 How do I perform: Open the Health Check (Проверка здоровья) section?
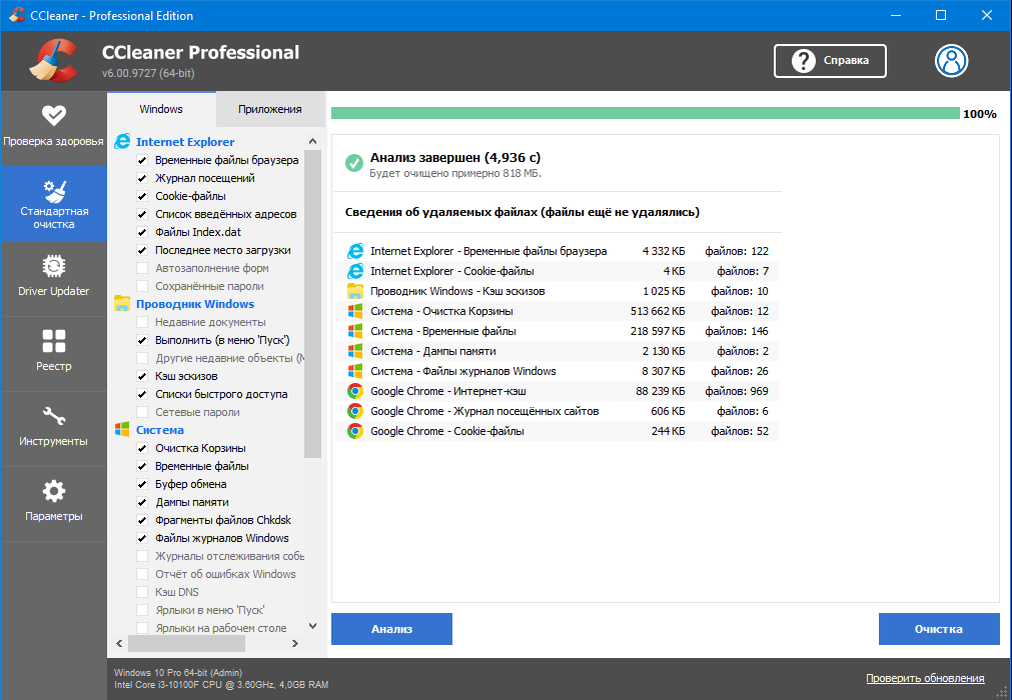click(x=54, y=128)
